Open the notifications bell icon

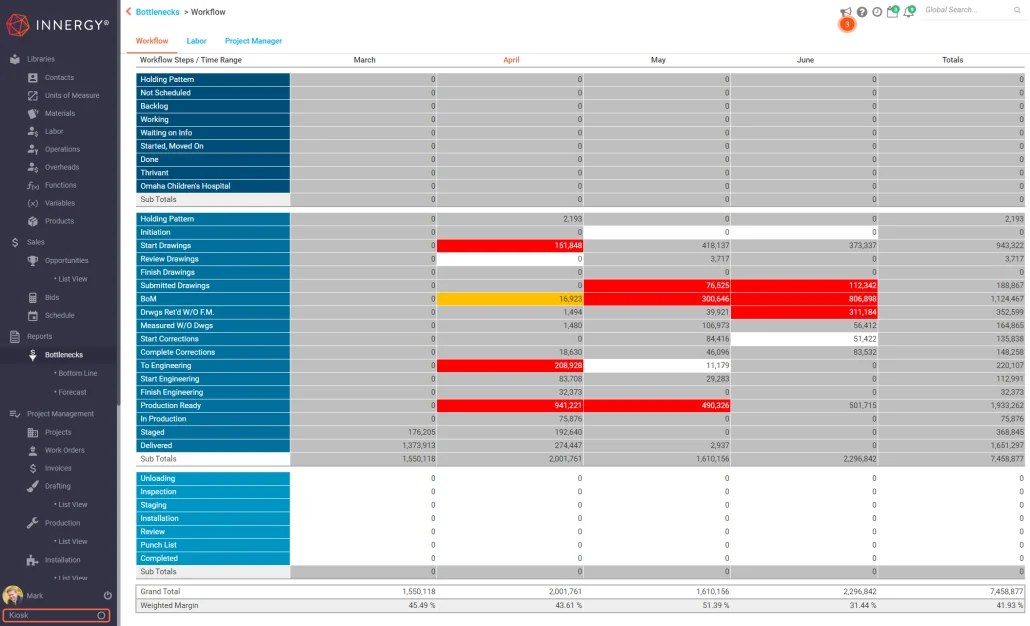click(x=909, y=11)
